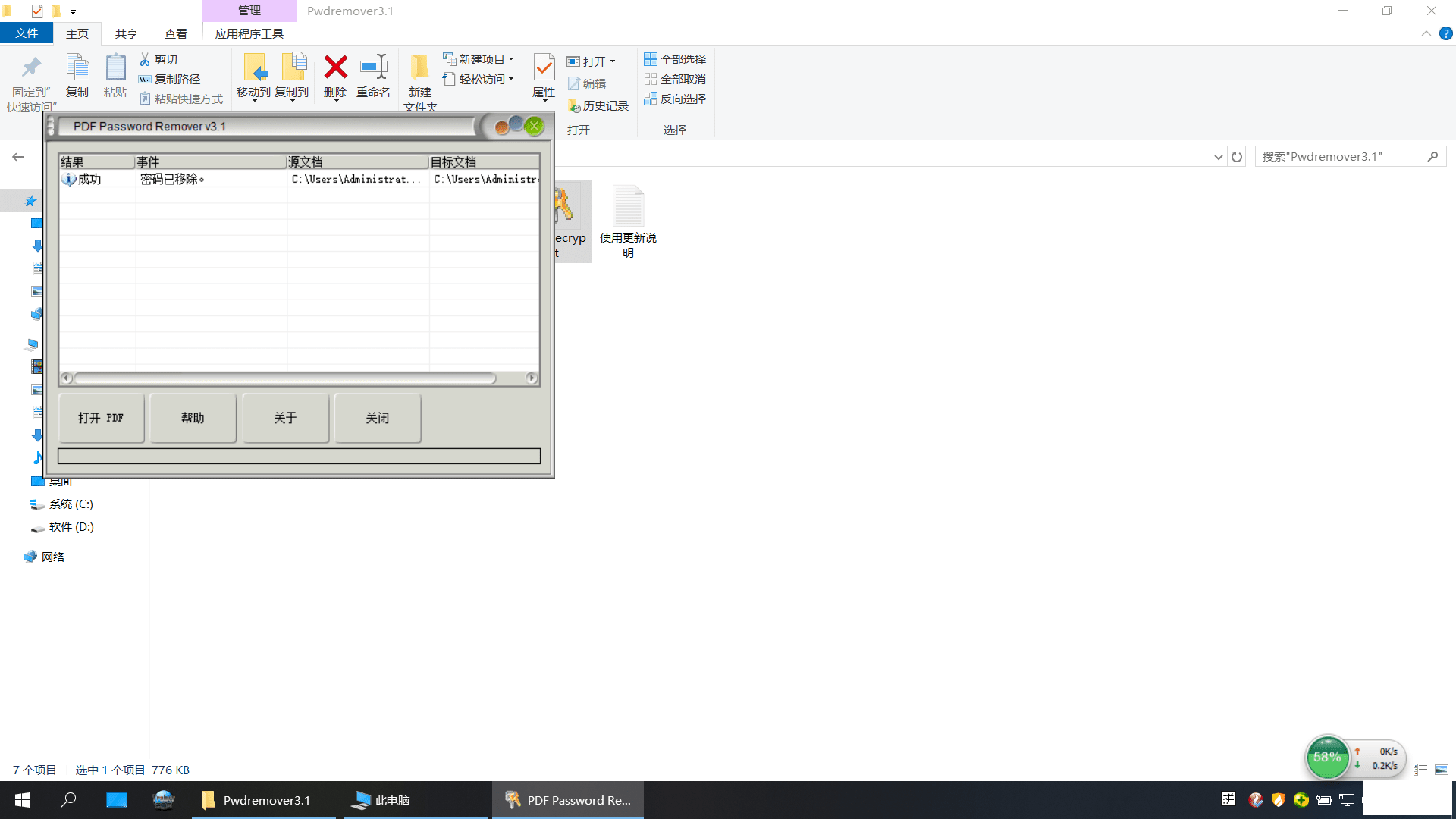Click the scroll right arrow in results list
1456x819 pixels.
[531, 378]
